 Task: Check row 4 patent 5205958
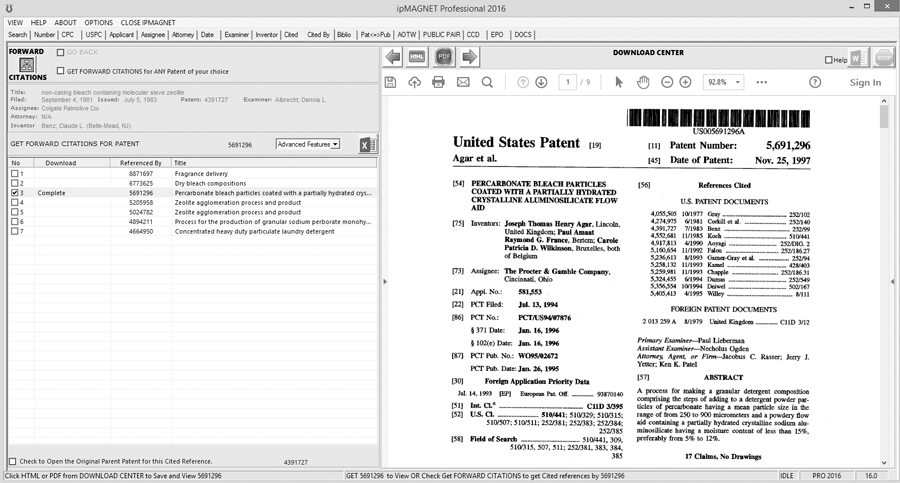(14, 202)
